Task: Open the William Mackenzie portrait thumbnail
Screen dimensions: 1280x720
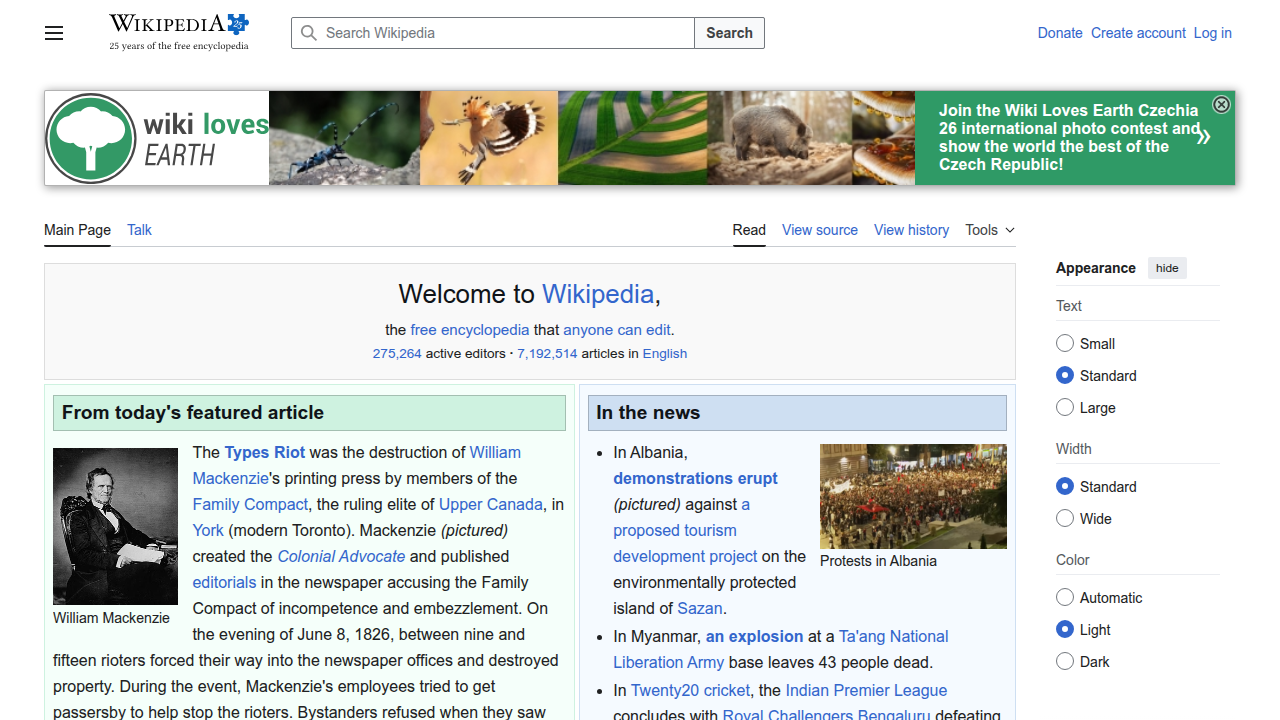Action: [x=115, y=526]
